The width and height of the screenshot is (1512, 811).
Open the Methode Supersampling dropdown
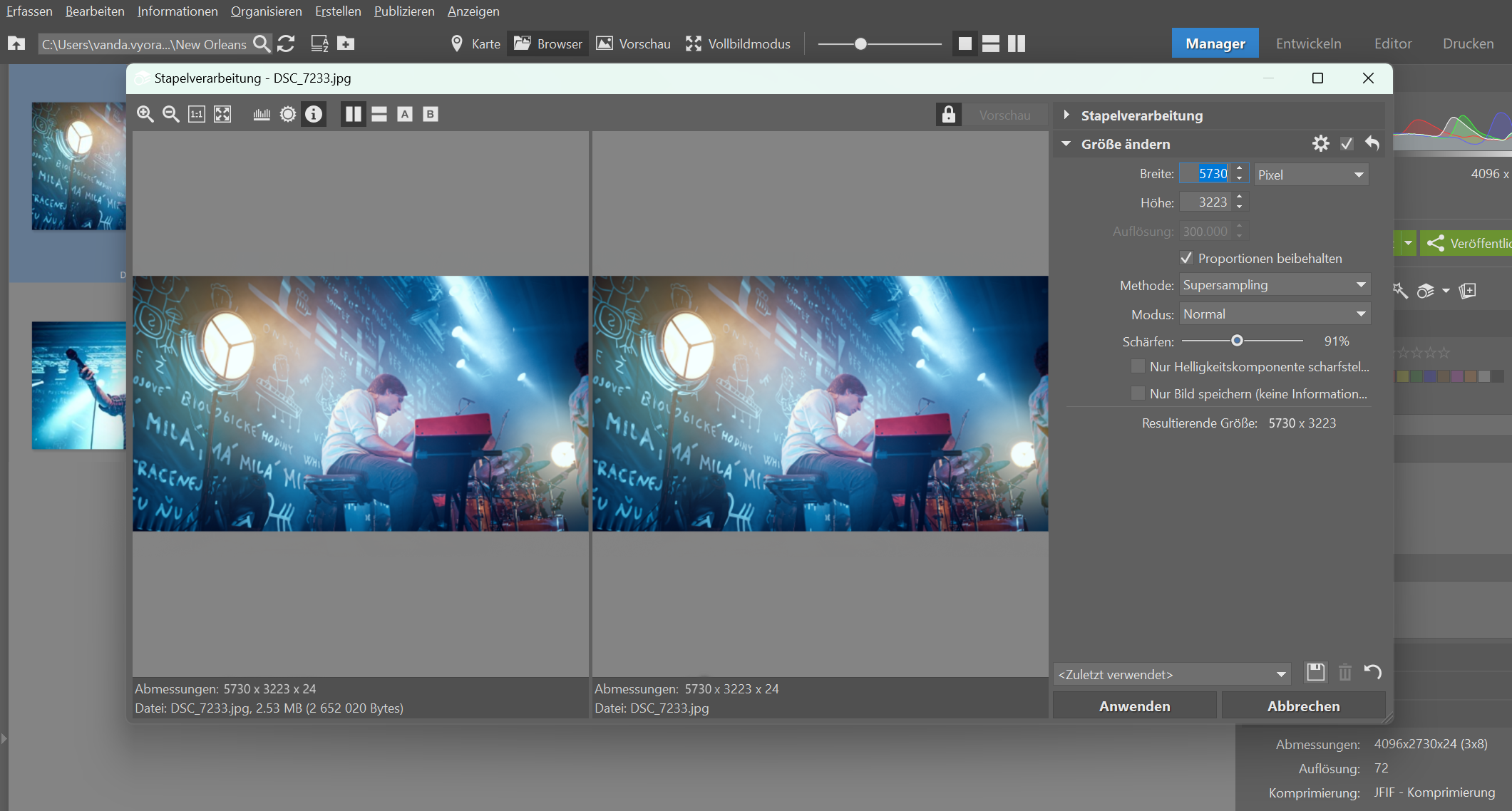point(1274,285)
